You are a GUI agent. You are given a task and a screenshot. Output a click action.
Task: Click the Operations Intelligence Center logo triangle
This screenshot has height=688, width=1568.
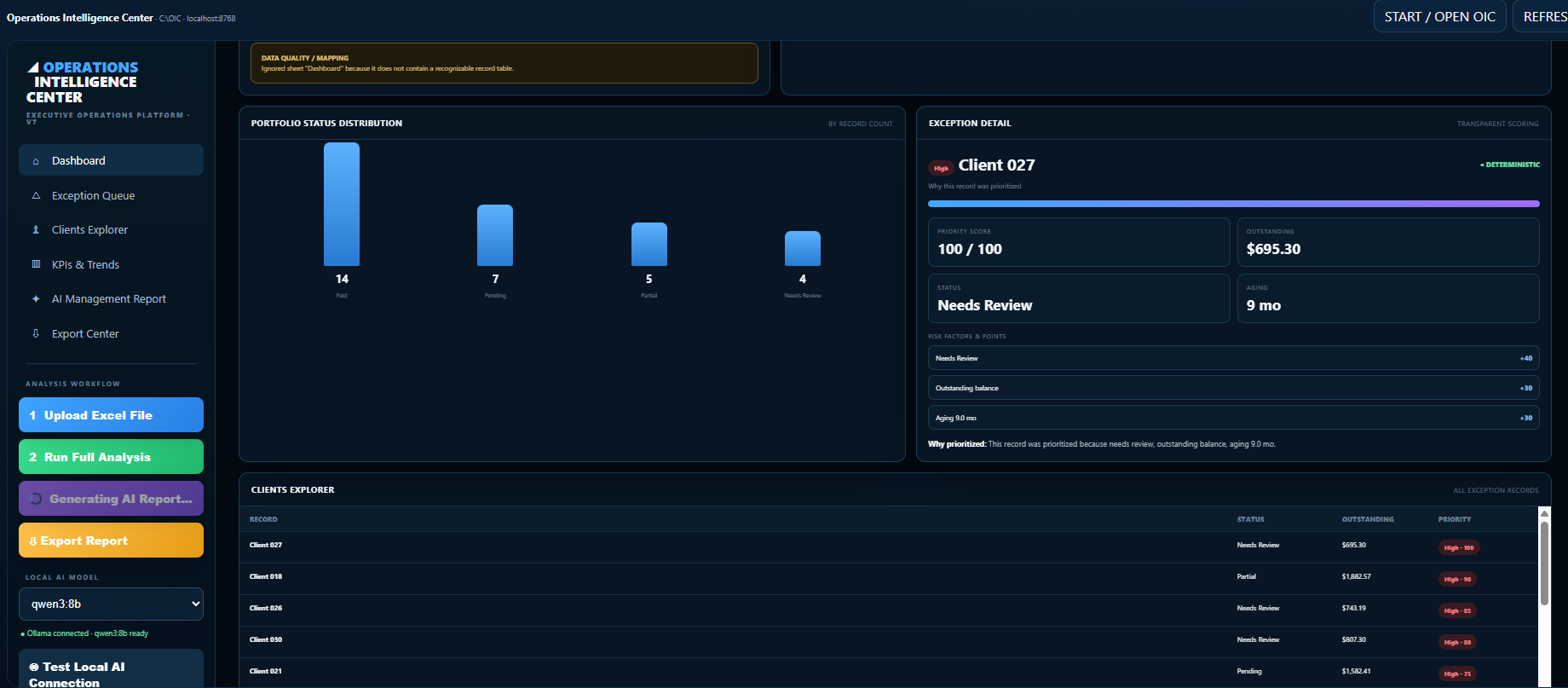33,67
